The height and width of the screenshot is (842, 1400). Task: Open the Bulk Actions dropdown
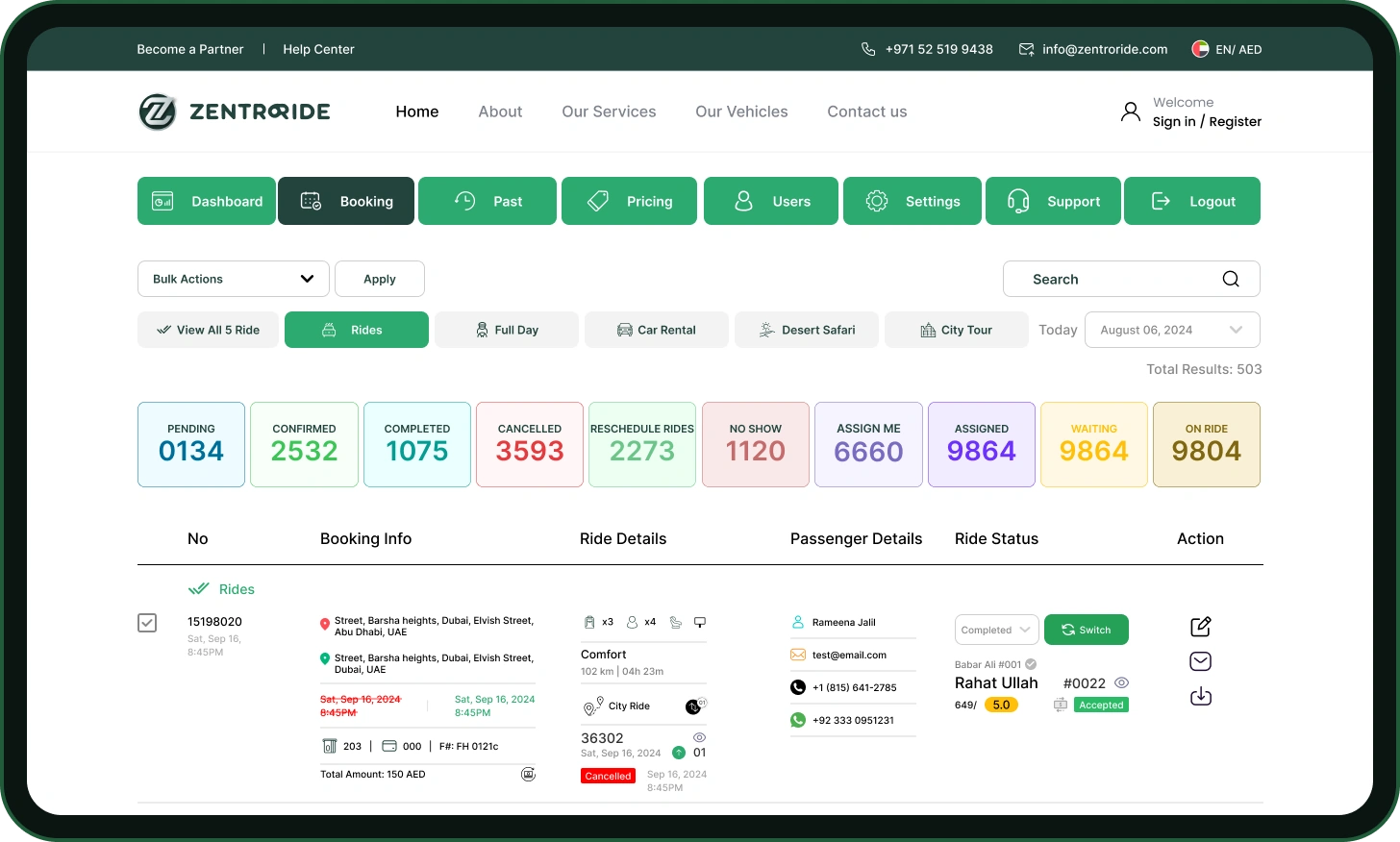point(234,279)
